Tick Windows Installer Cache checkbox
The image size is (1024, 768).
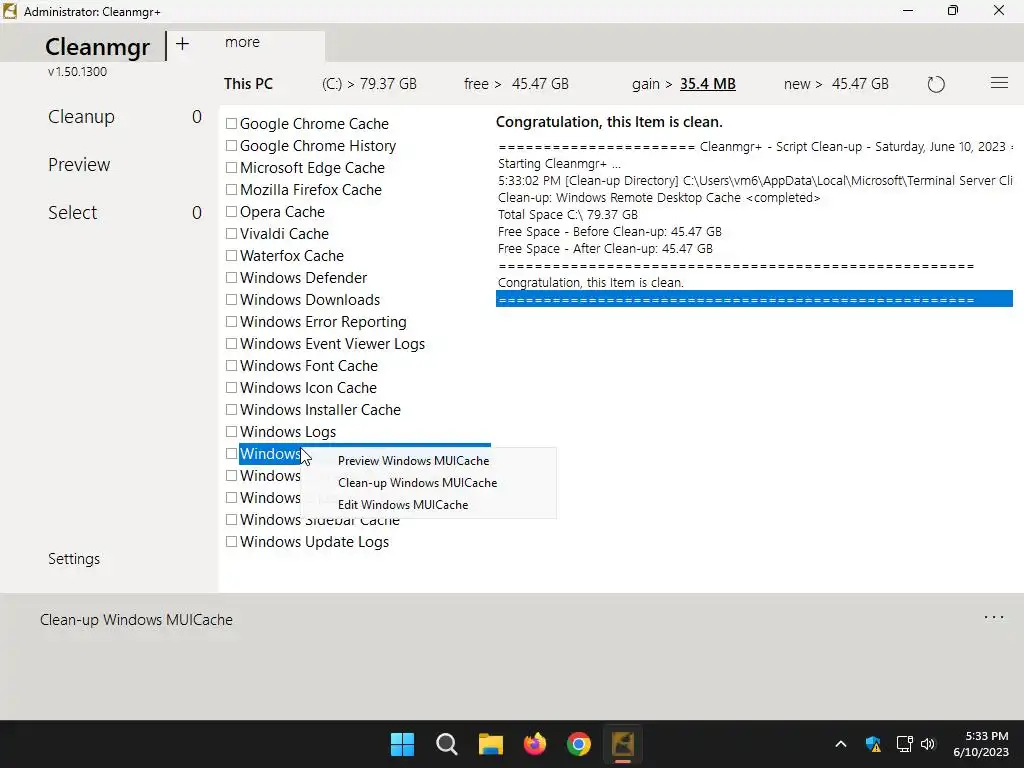click(x=231, y=409)
